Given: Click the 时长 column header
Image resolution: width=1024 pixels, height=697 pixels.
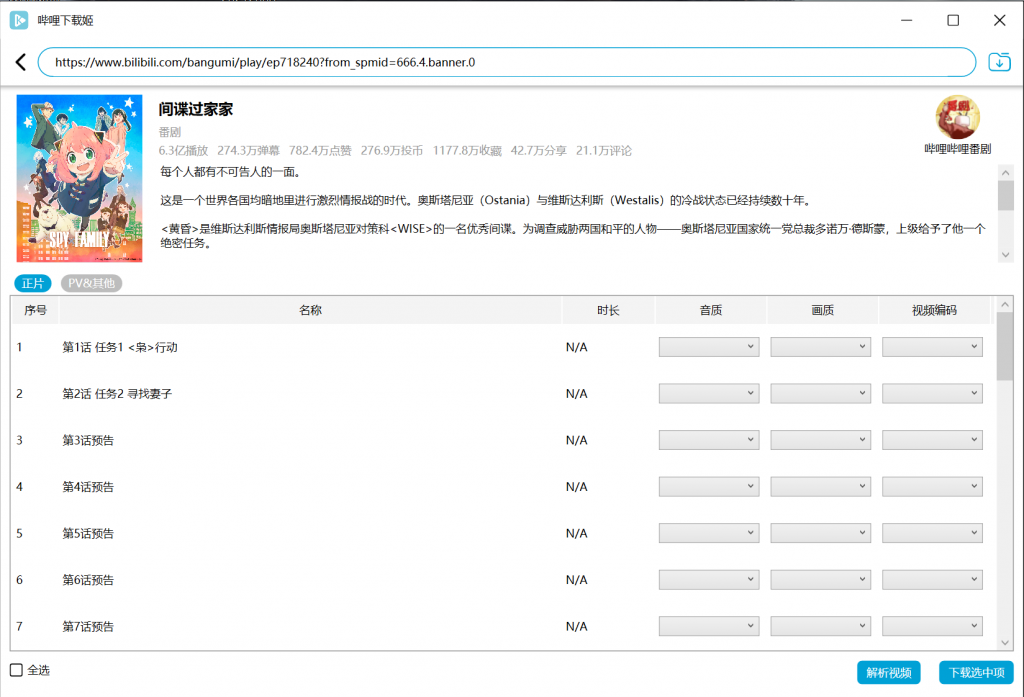Looking at the screenshot, I should coord(608,310).
